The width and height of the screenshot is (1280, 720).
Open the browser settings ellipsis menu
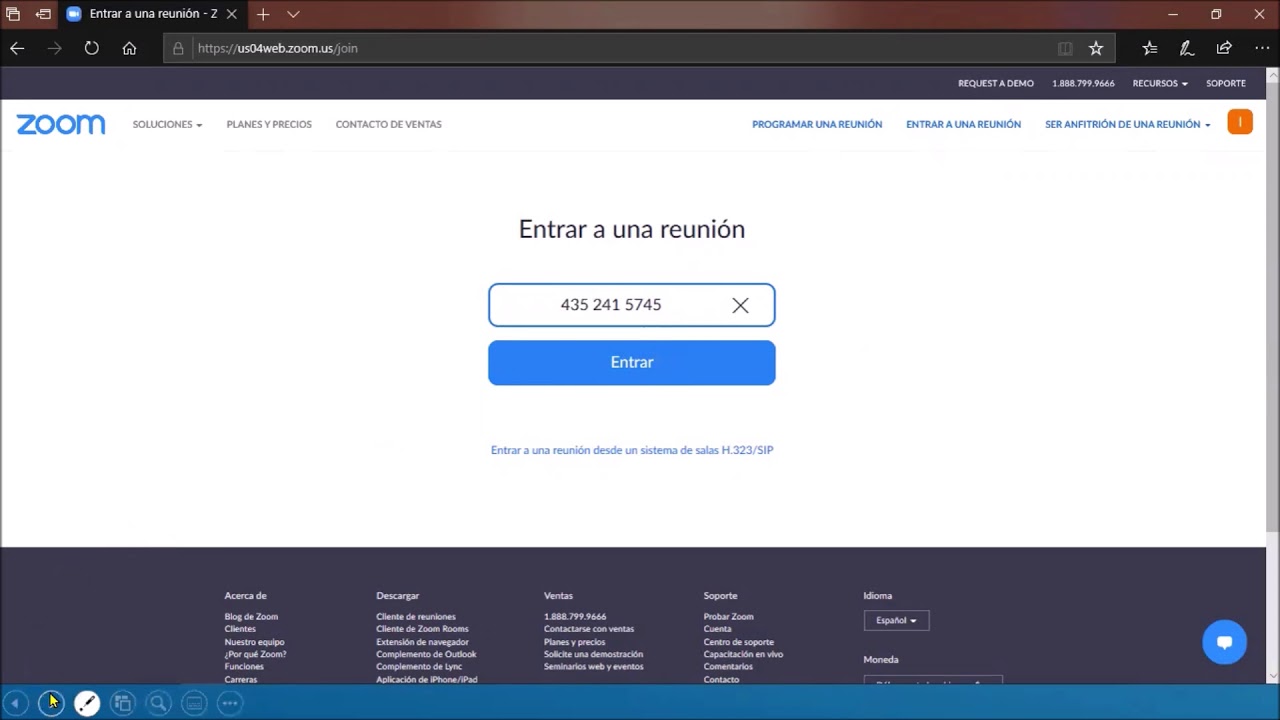tap(1261, 48)
